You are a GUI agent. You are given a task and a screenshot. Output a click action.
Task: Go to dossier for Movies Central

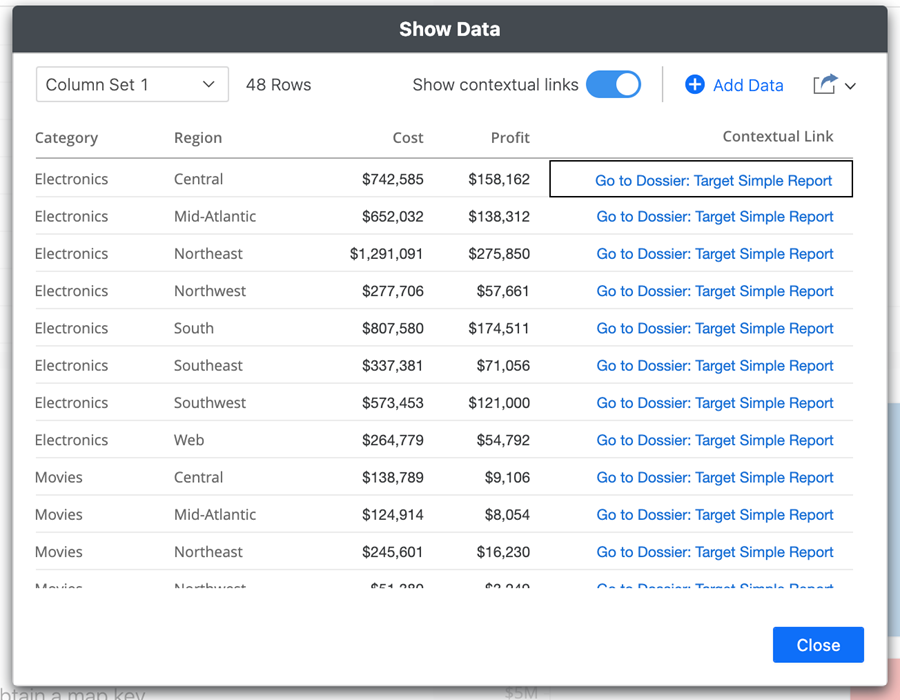tap(714, 477)
